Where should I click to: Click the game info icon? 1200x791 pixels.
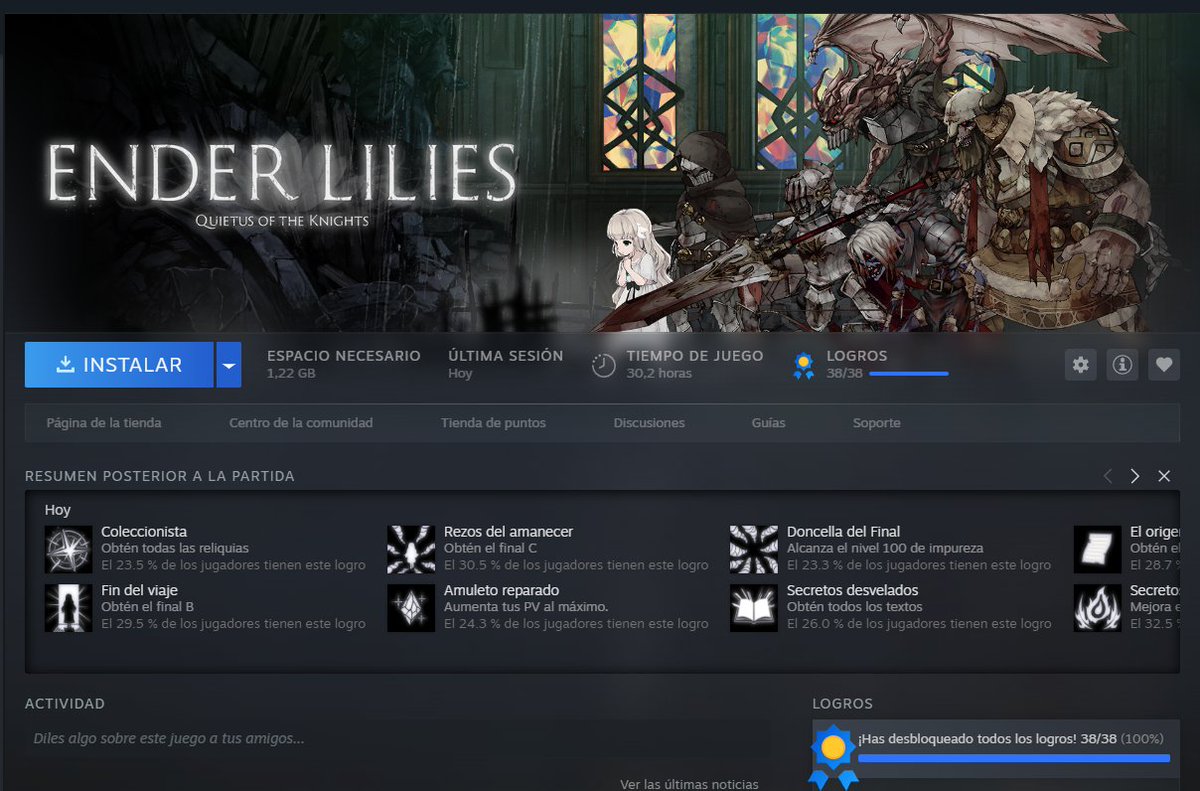pyautogui.click(x=1122, y=365)
